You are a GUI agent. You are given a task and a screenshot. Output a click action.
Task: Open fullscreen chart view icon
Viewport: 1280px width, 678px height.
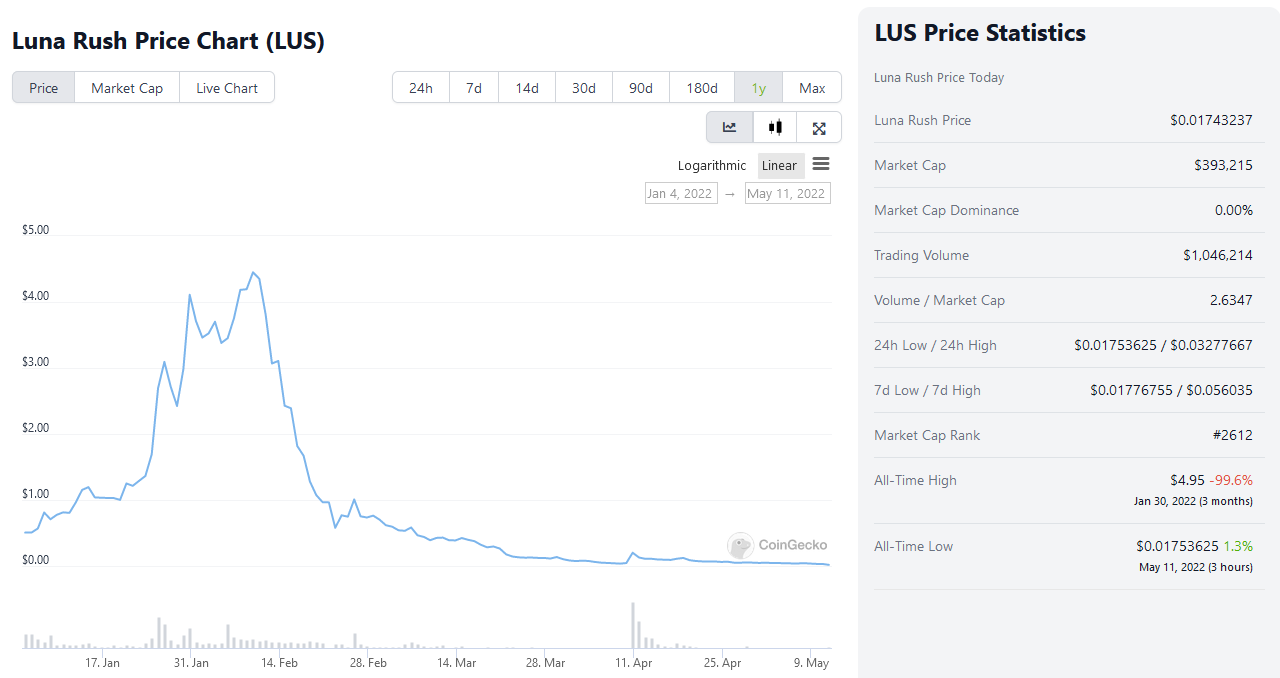tap(819, 127)
